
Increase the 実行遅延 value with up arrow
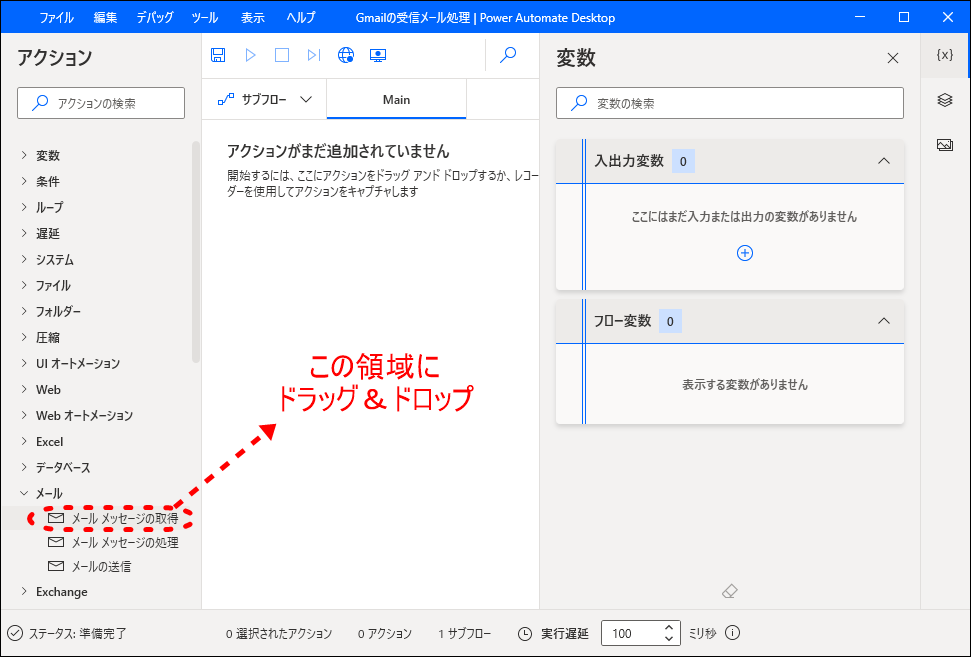pyautogui.click(x=668, y=627)
